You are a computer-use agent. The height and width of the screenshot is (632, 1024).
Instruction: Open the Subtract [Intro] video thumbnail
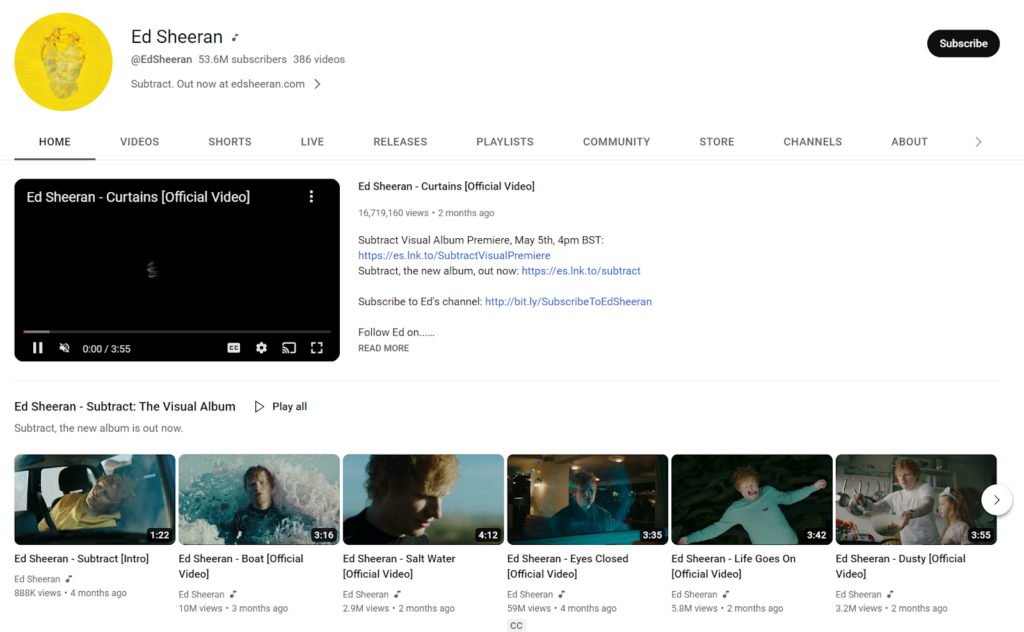tap(95, 499)
